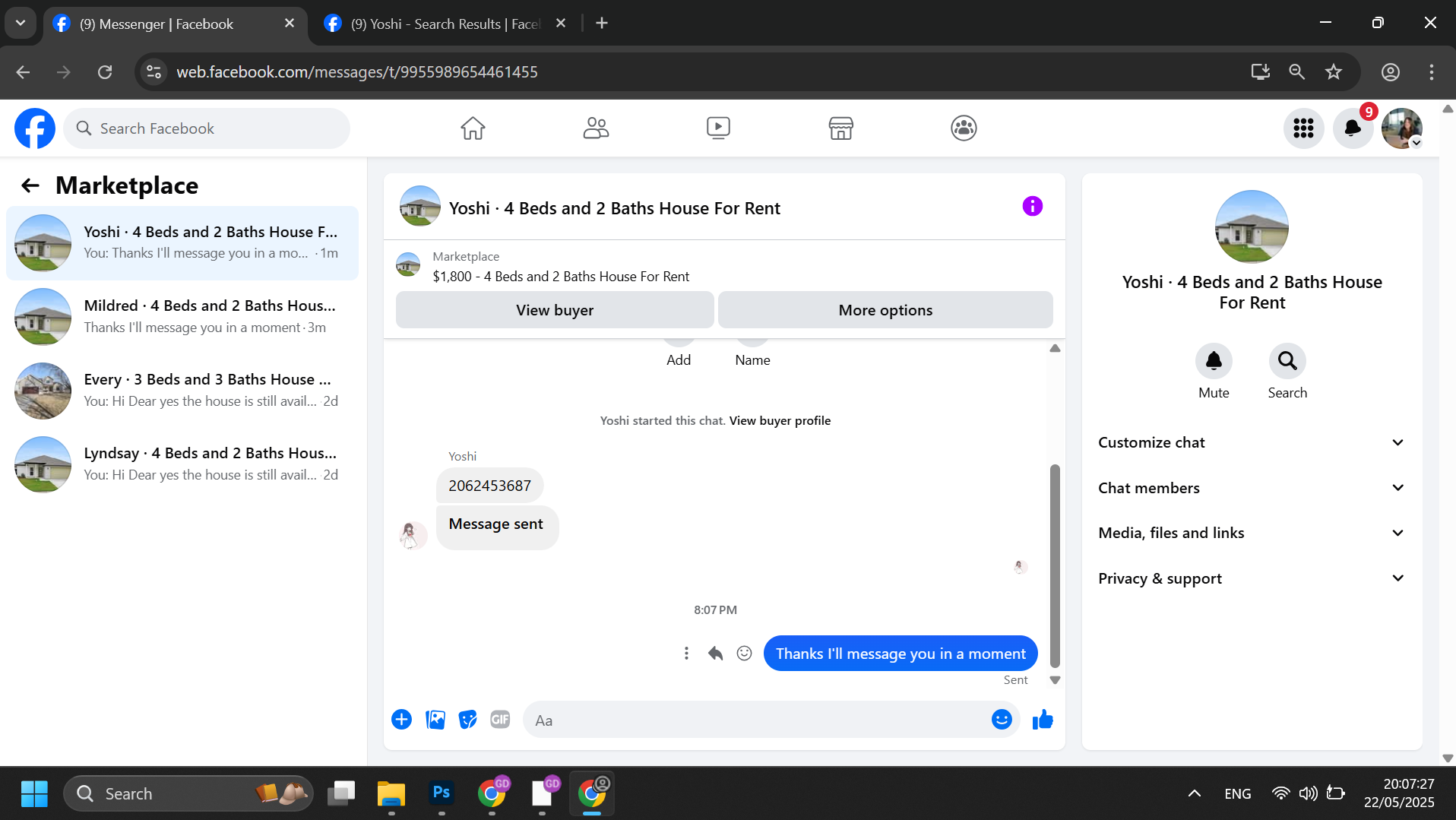Open Every 3 Beds and 3 Baths conversation
Screen dimensions: 1456x820
tap(182, 391)
